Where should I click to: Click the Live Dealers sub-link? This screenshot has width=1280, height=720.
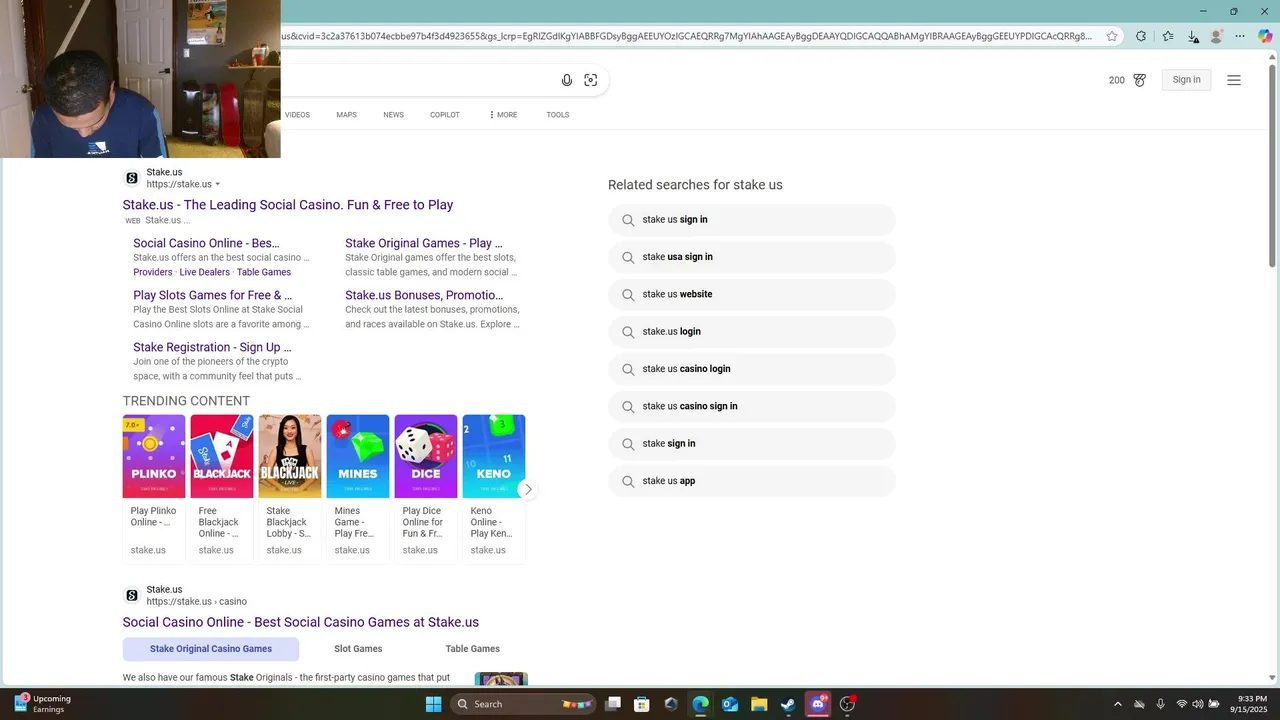[x=205, y=272]
